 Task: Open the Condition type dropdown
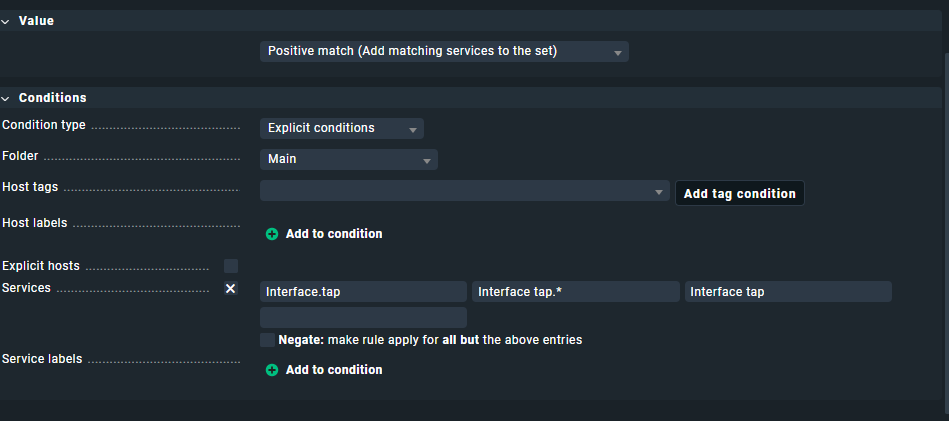pyautogui.click(x=341, y=128)
